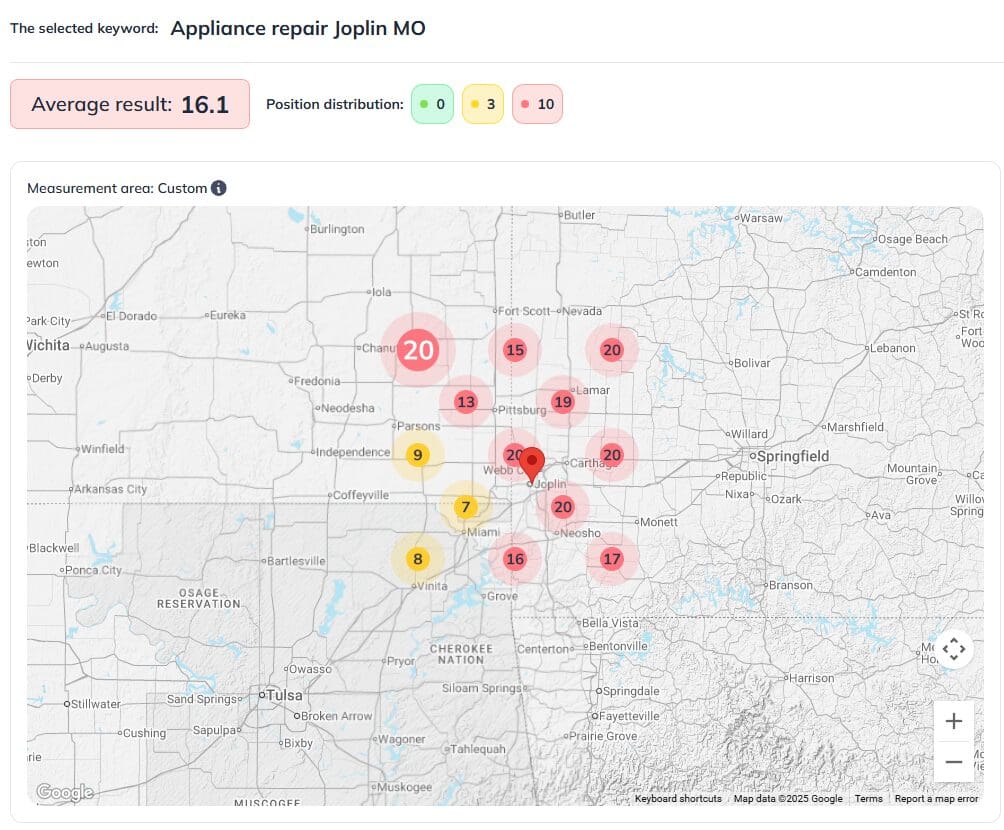Zoom in the map with plus button
Viewport: 1004px width, 830px height.
point(953,721)
